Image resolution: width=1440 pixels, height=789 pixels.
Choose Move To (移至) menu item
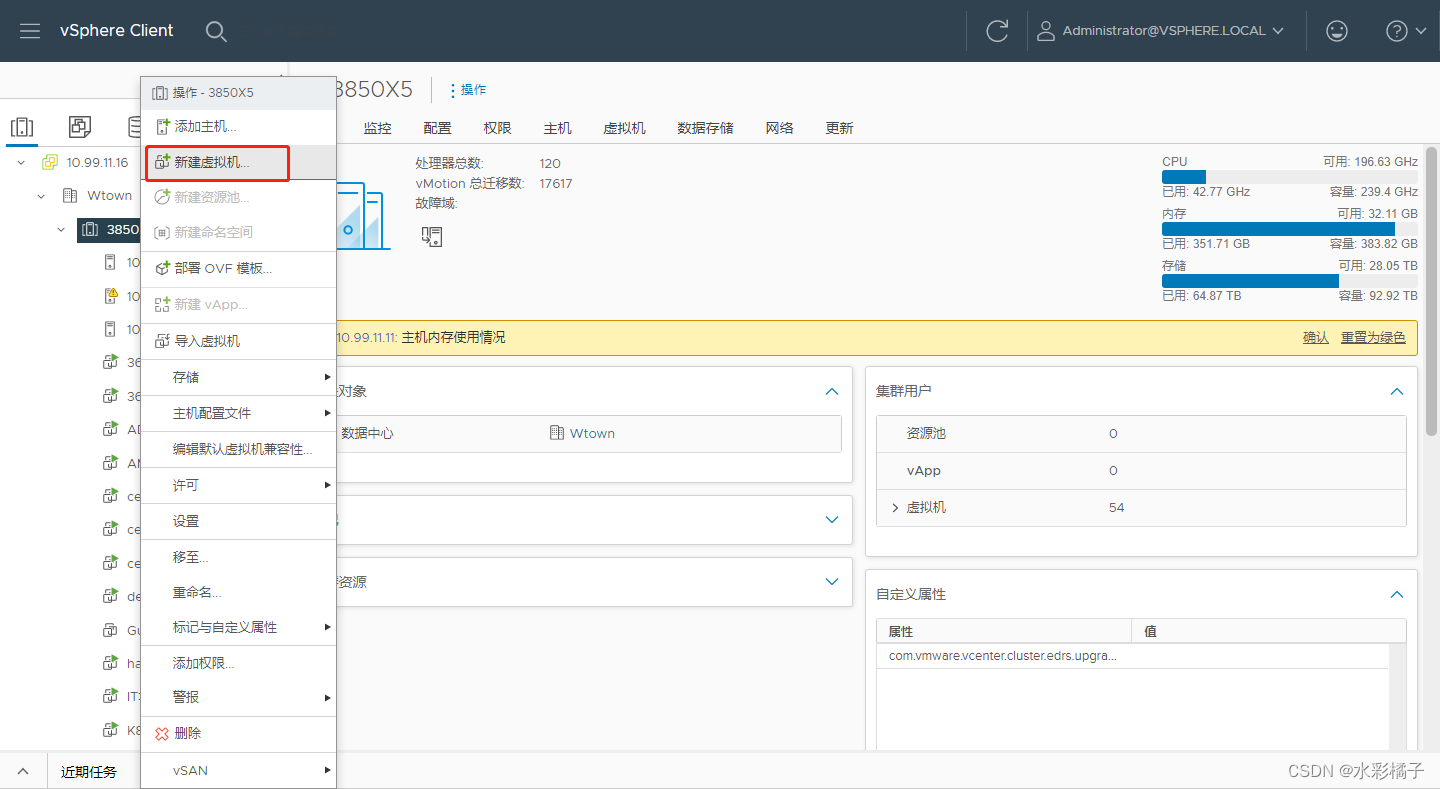click(238, 557)
